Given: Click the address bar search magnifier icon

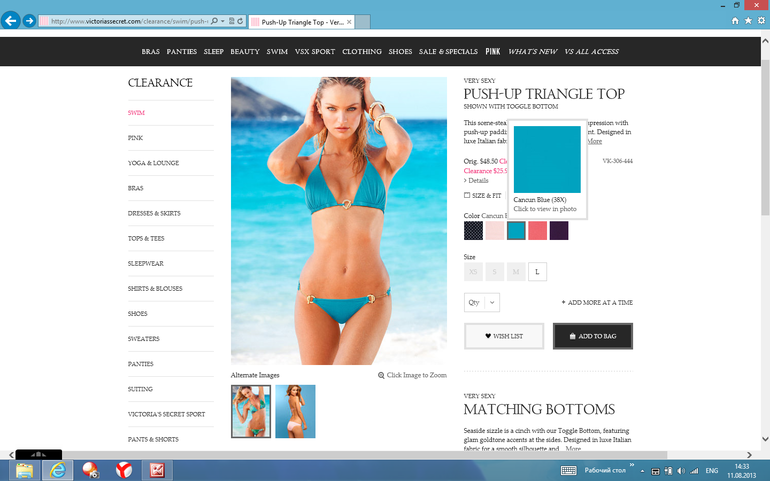Looking at the screenshot, I should click(214, 21).
